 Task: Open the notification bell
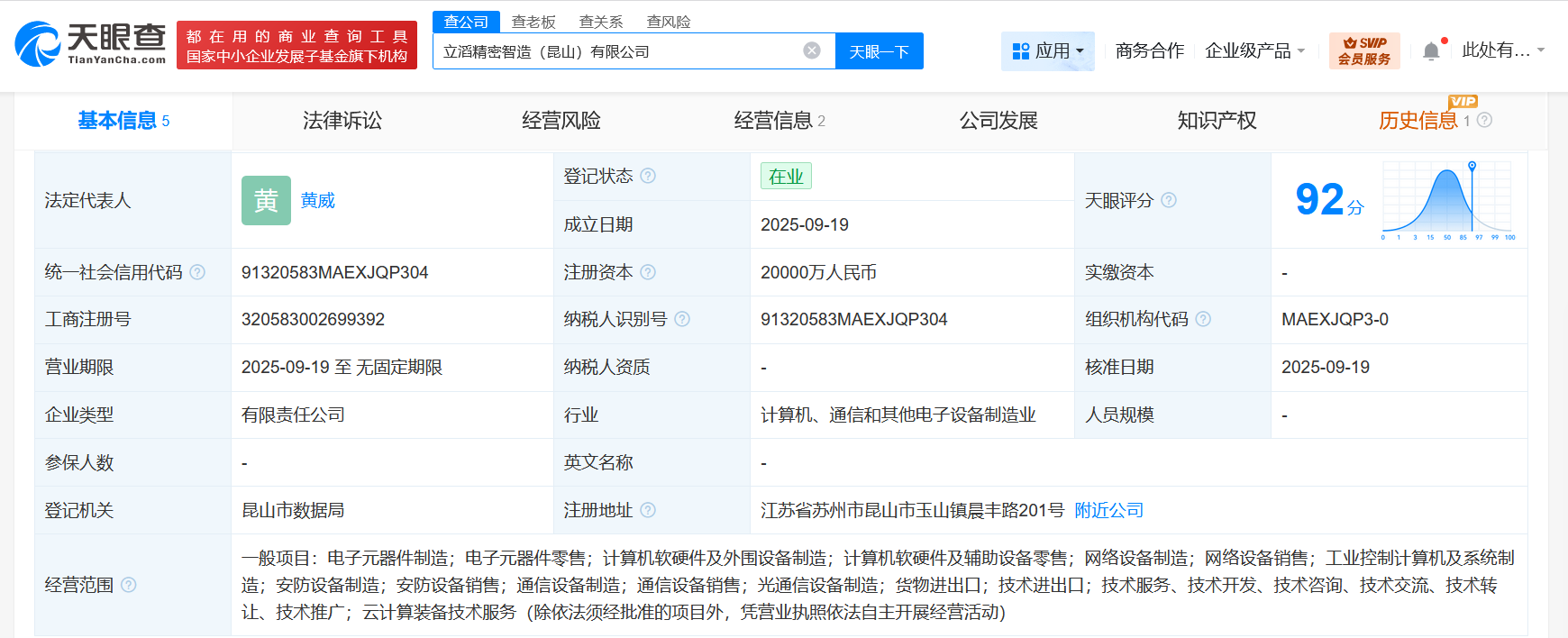[1431, 50]
